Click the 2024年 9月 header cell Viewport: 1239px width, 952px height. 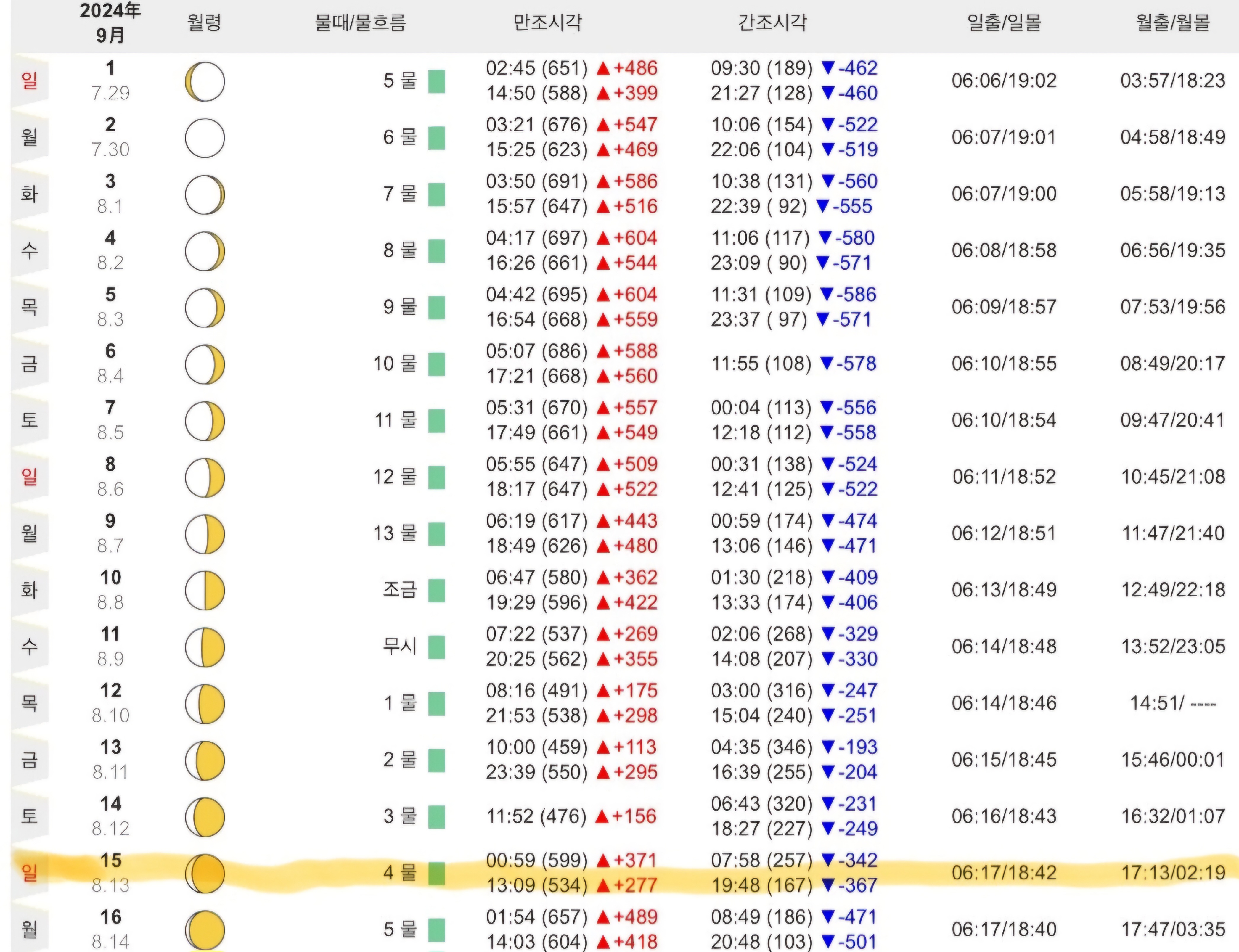110,23
